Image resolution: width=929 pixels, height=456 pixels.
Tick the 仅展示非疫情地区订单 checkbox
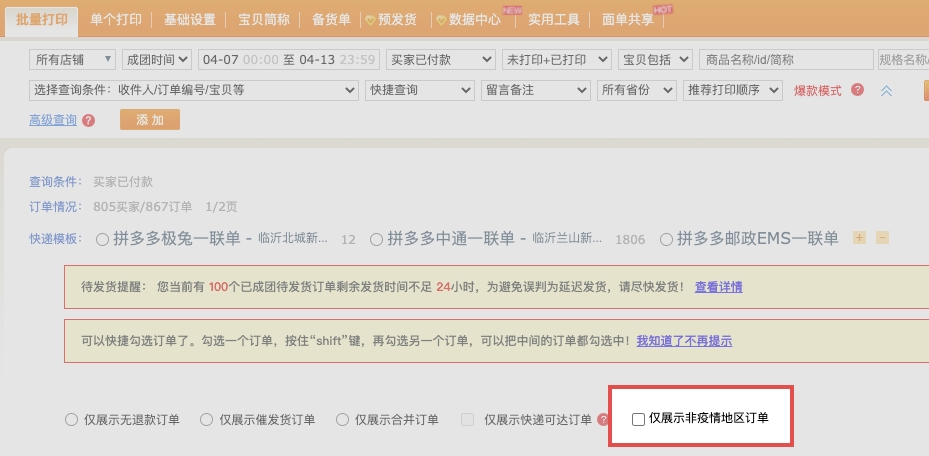(x=638, y=419)
